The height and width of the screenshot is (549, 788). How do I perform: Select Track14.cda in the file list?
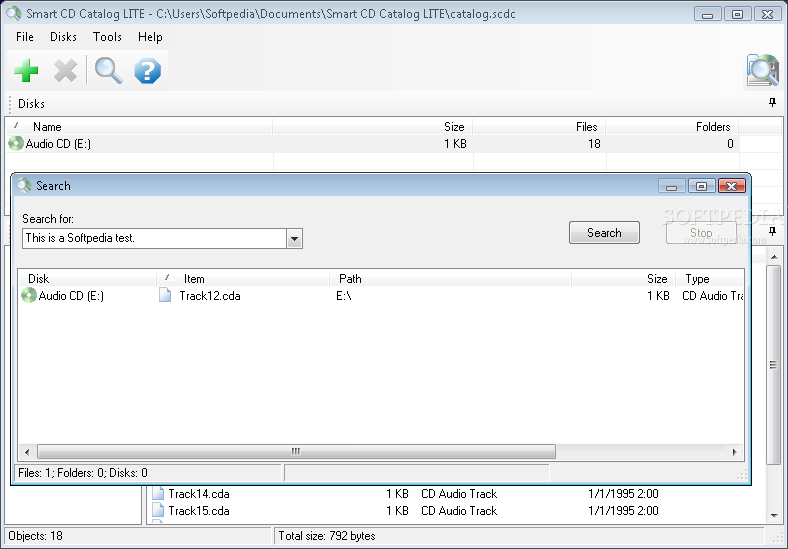(199, 494)
